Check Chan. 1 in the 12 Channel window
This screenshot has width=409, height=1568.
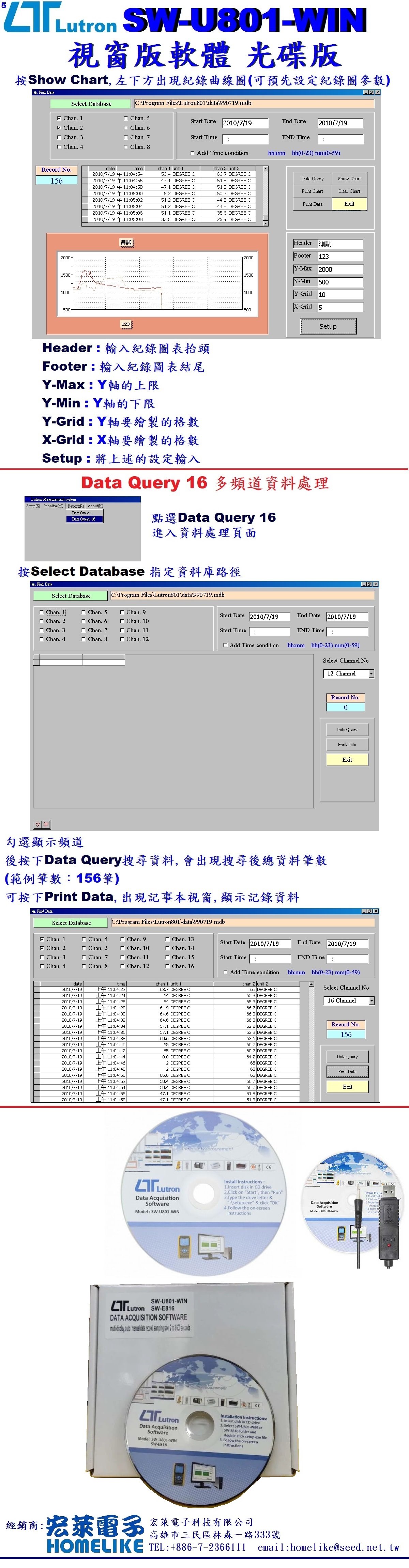tap(41, 612)
